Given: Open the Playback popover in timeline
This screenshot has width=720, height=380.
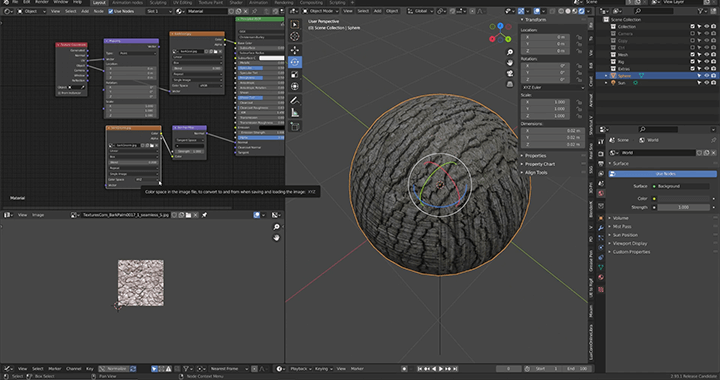Looking at the screenshot, I should [301, 369].
